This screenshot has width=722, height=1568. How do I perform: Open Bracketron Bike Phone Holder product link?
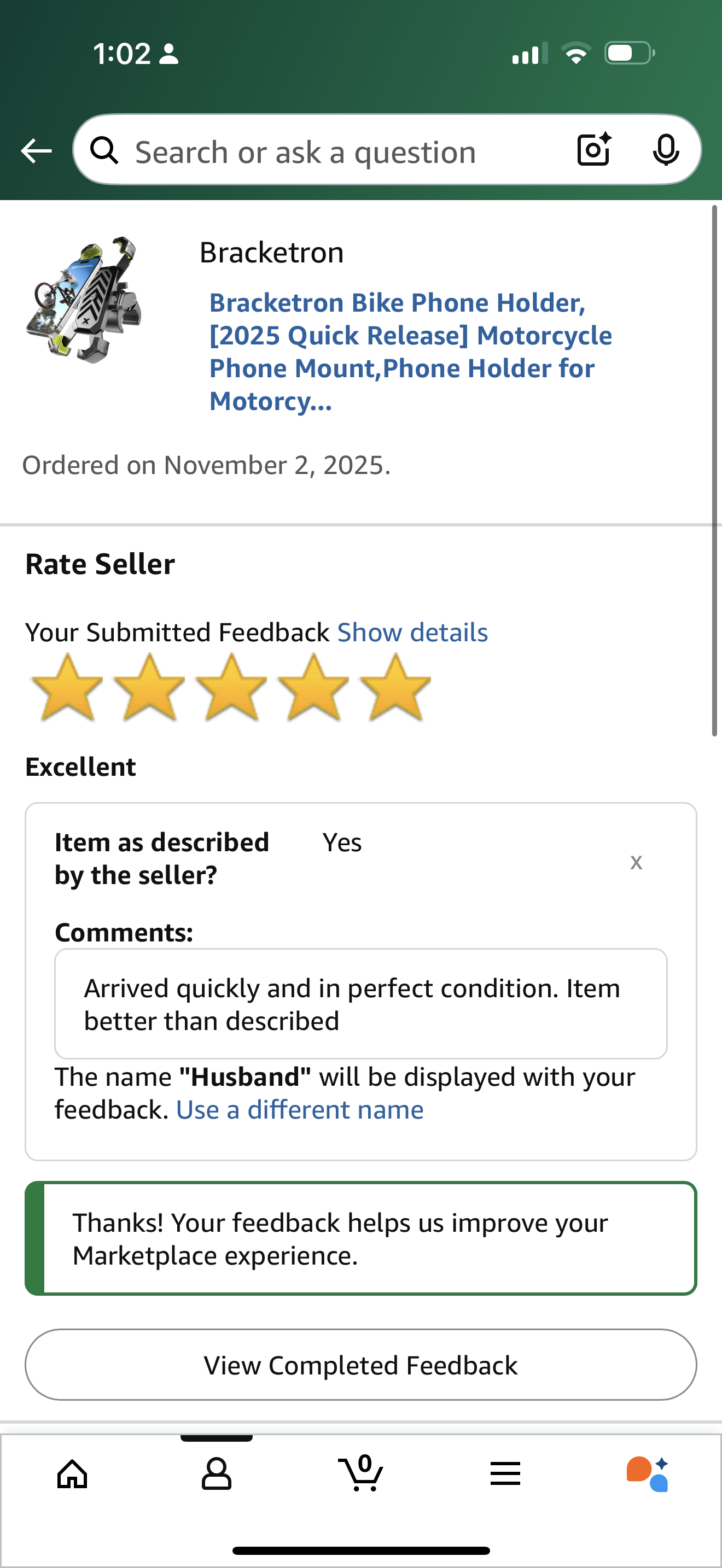410,352
